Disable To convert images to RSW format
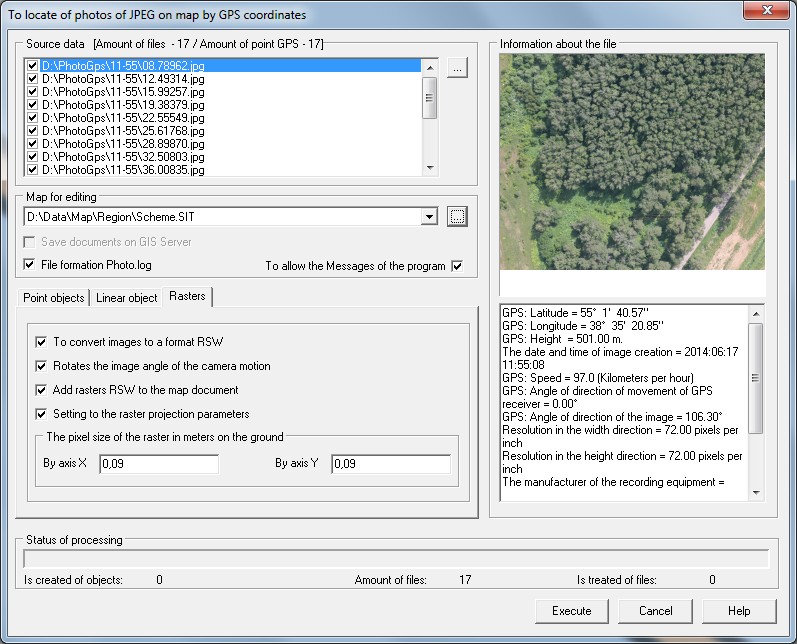This screenshot has width=797, height=644. point(41,341)
